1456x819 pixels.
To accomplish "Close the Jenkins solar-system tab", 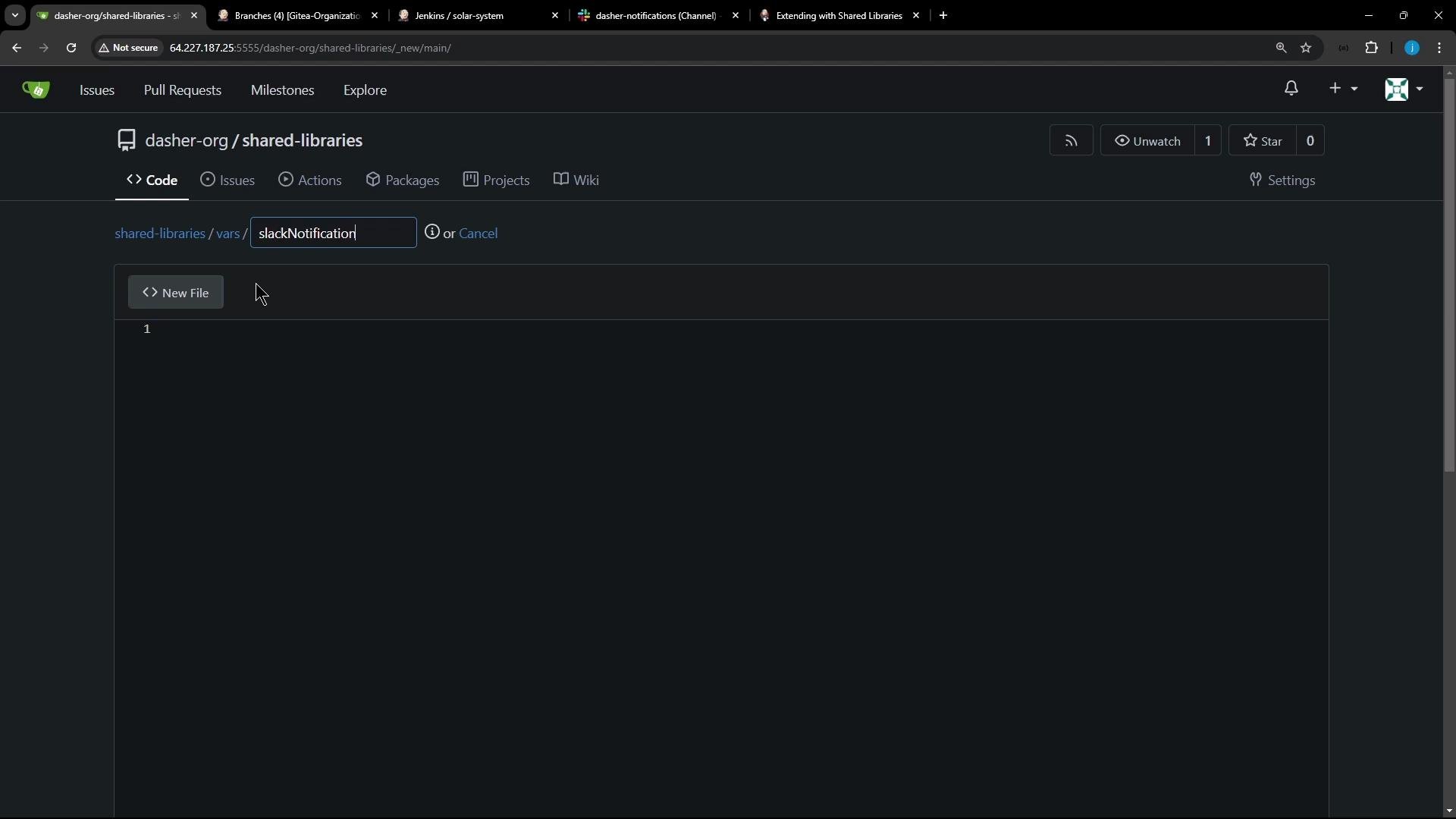I will (x=555, y=15).
